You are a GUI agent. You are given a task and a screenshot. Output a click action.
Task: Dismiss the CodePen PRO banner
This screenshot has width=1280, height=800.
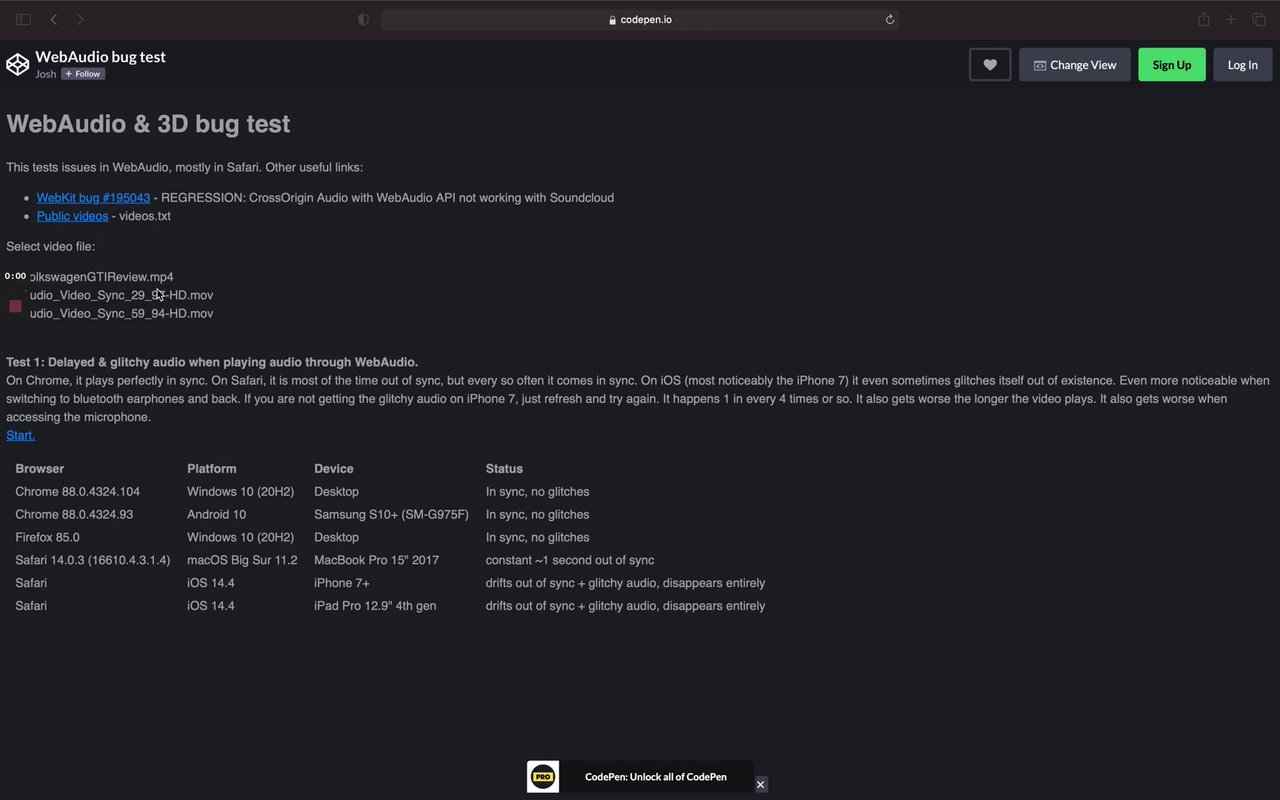760,785
